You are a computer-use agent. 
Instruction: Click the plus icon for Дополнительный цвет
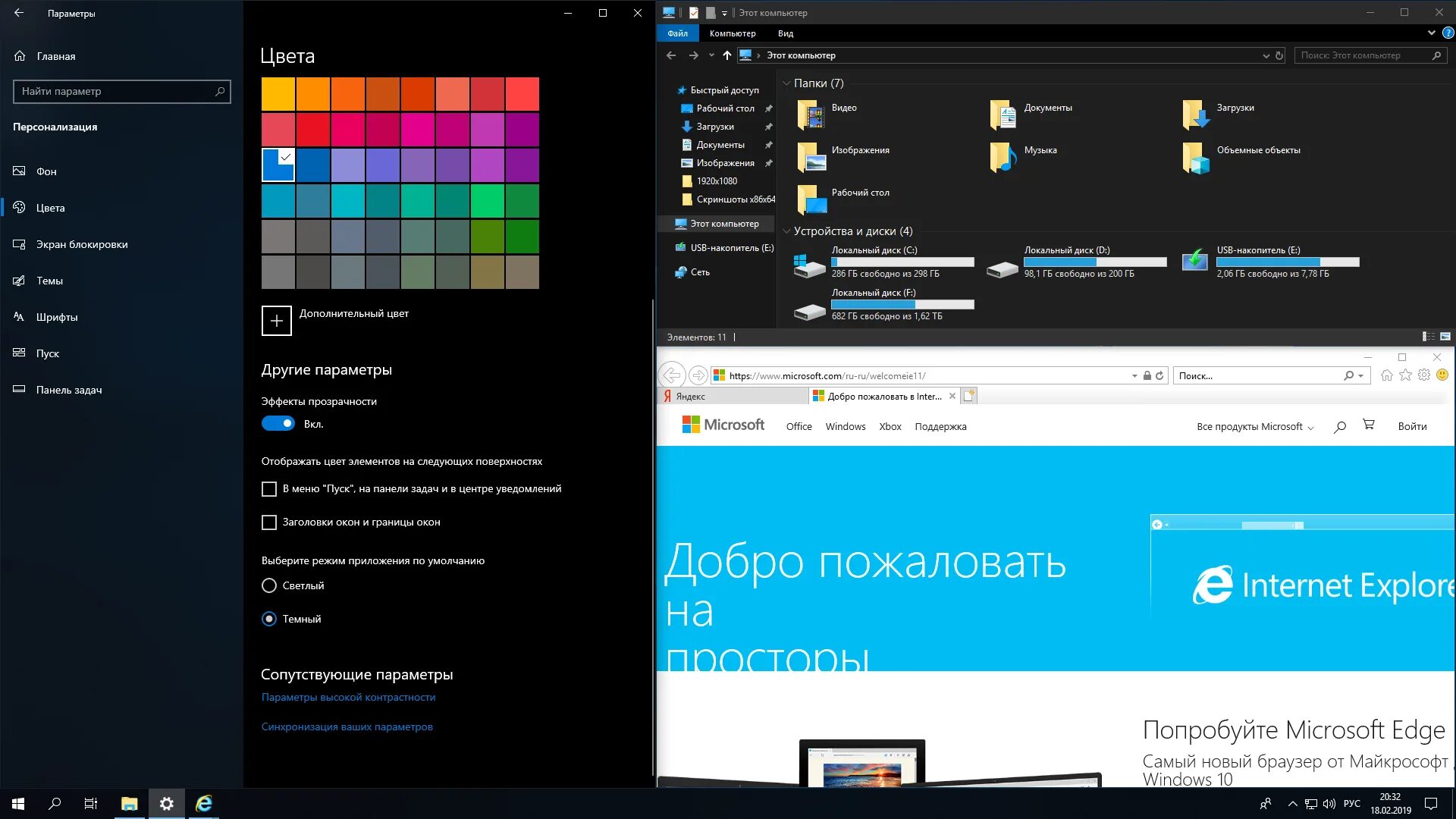pos(276,321)
